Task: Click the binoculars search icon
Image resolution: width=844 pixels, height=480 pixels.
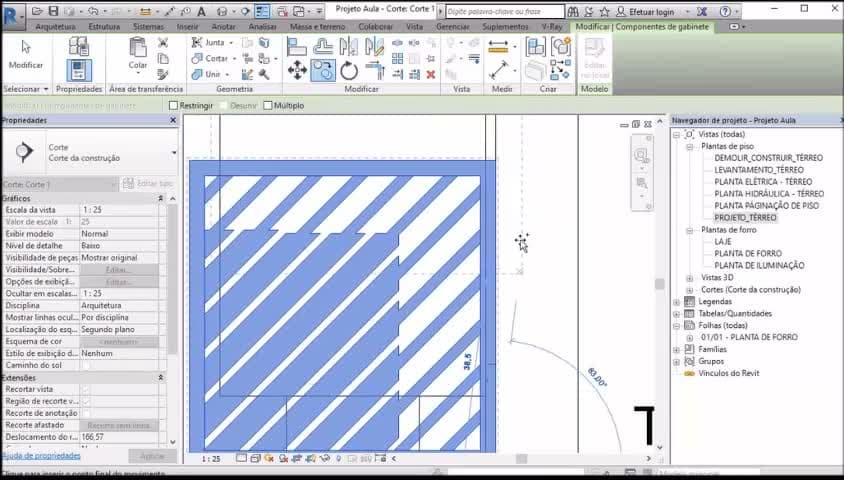Action: [573, 11]
